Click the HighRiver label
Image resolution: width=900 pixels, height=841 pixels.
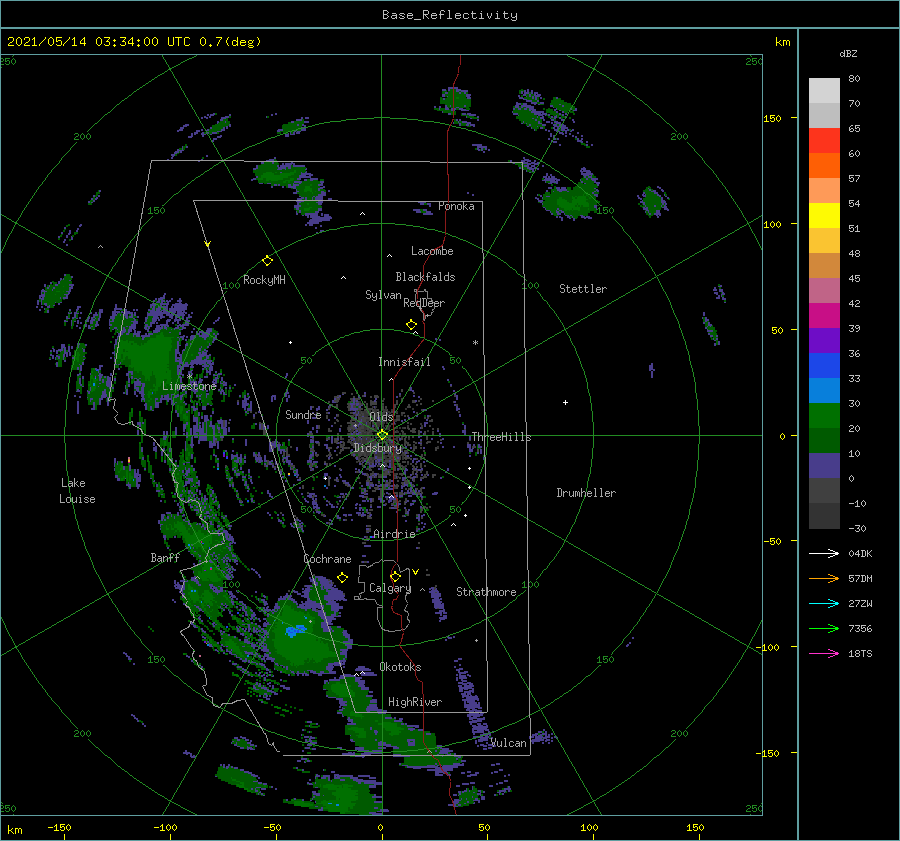pyautogui.click(x=415, y=702)
